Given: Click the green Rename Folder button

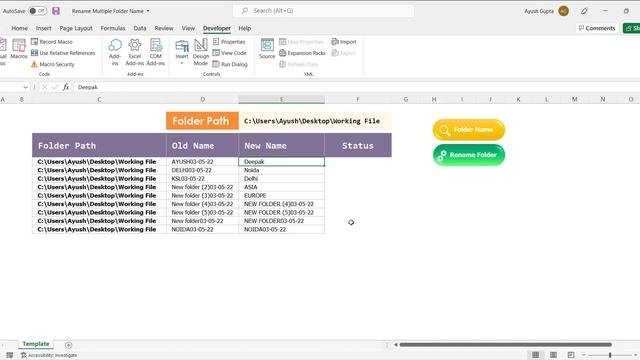Looking at the screenshot, I should [x=469, y=155].
